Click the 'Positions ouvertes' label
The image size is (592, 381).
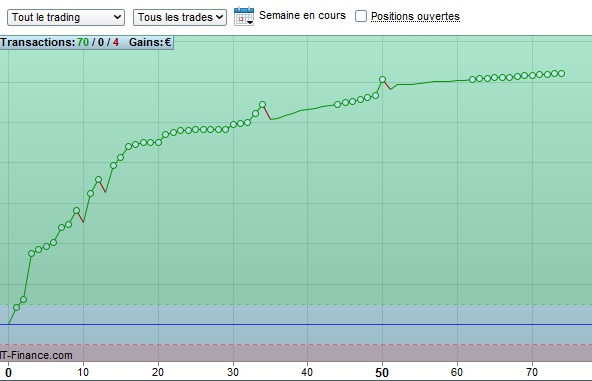[x=415, y=16]
